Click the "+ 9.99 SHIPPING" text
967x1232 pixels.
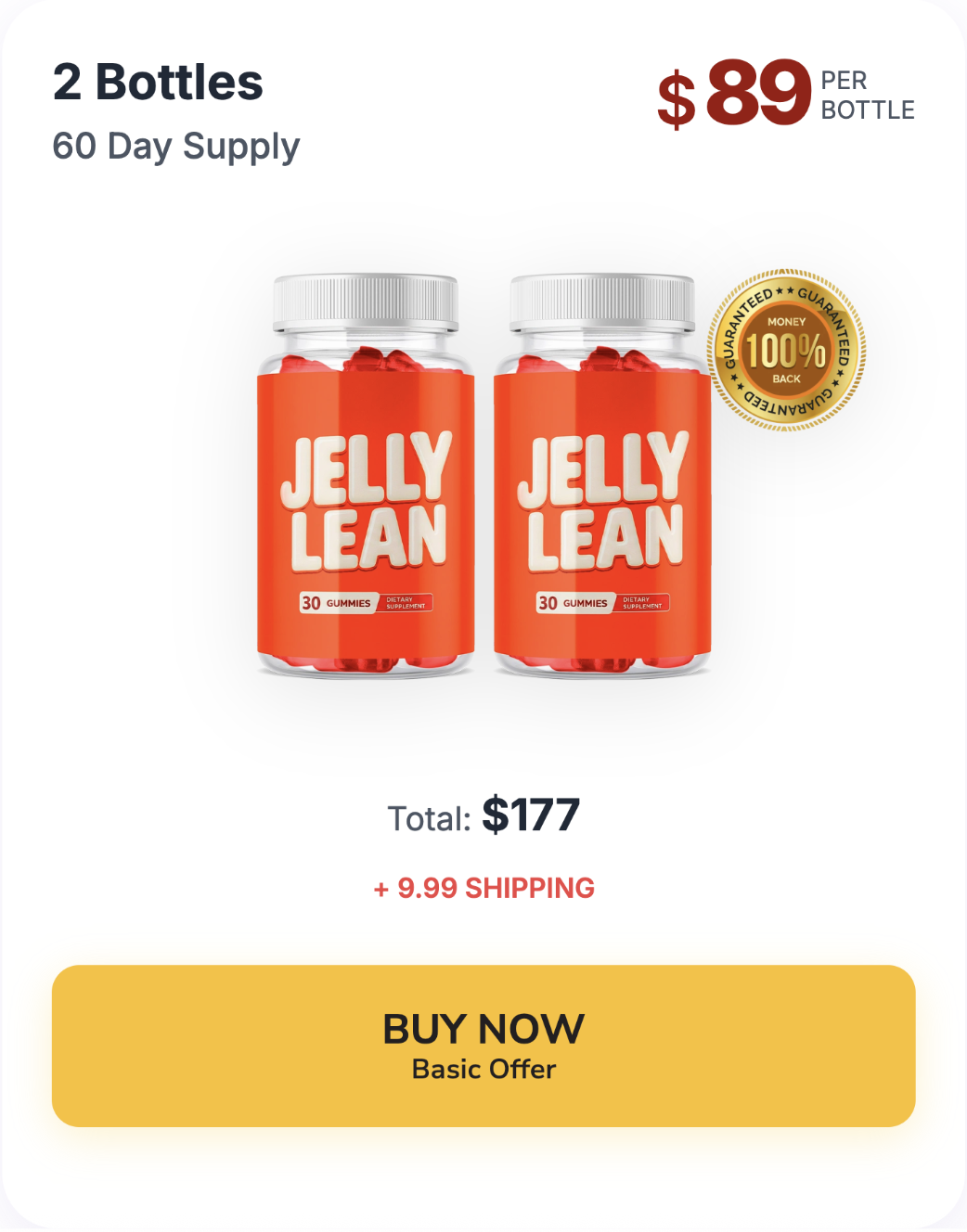pos(483,888)
